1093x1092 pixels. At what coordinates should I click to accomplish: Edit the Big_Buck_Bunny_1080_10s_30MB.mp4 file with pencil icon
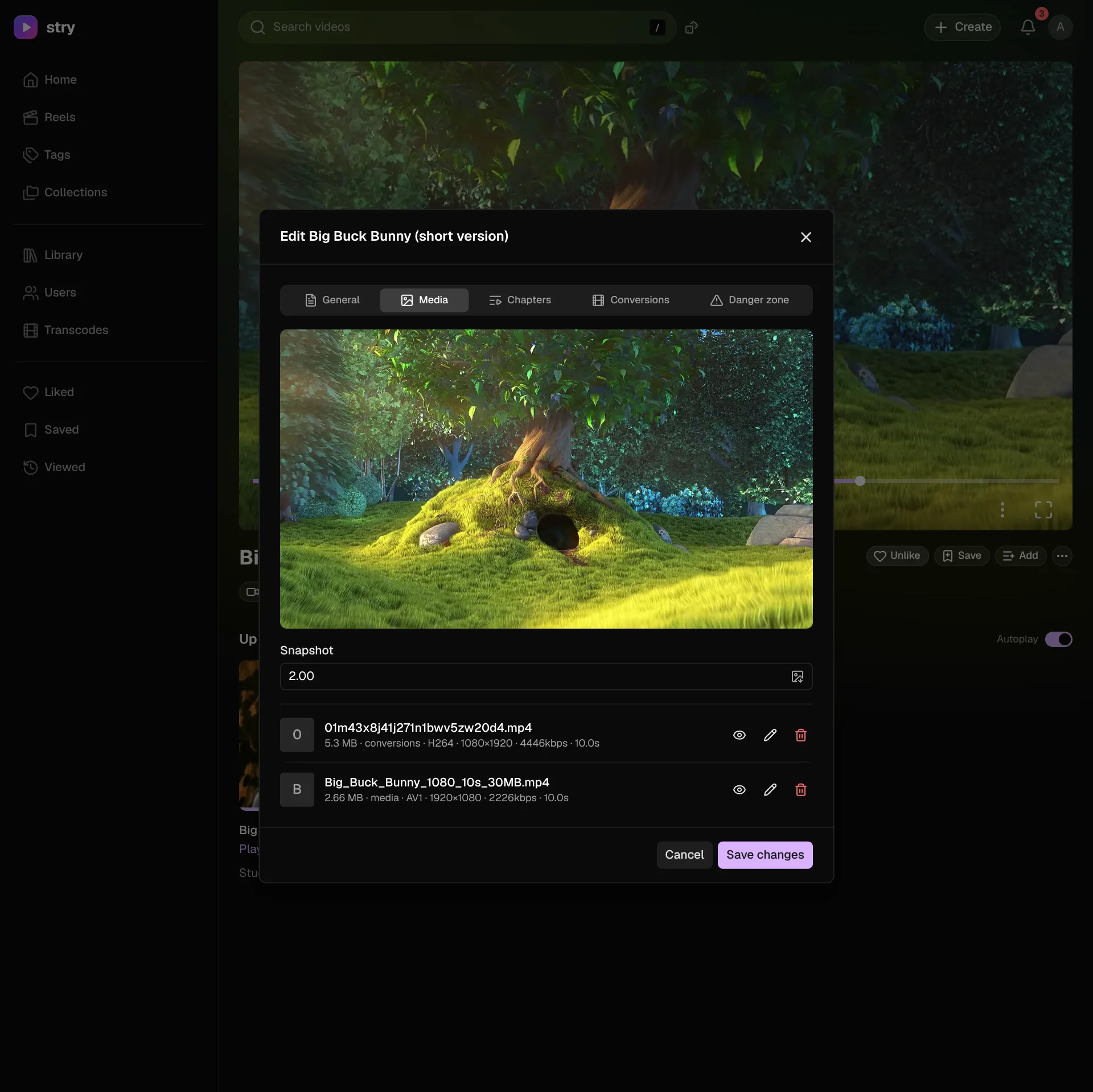point(770,790)
